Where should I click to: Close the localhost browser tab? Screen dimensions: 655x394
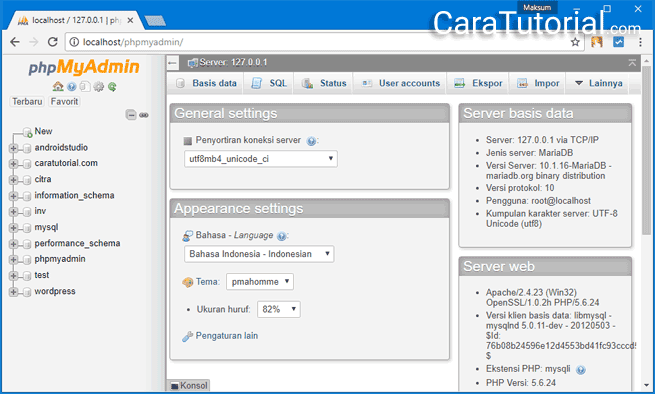pos(130,20)
